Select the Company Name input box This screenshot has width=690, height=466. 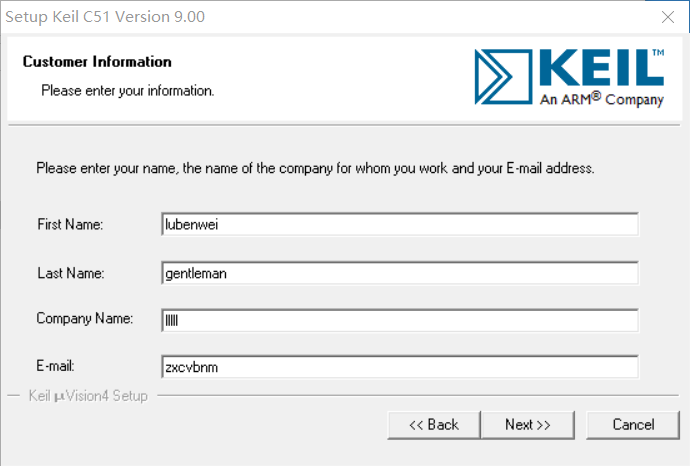[x=399, y=320]
